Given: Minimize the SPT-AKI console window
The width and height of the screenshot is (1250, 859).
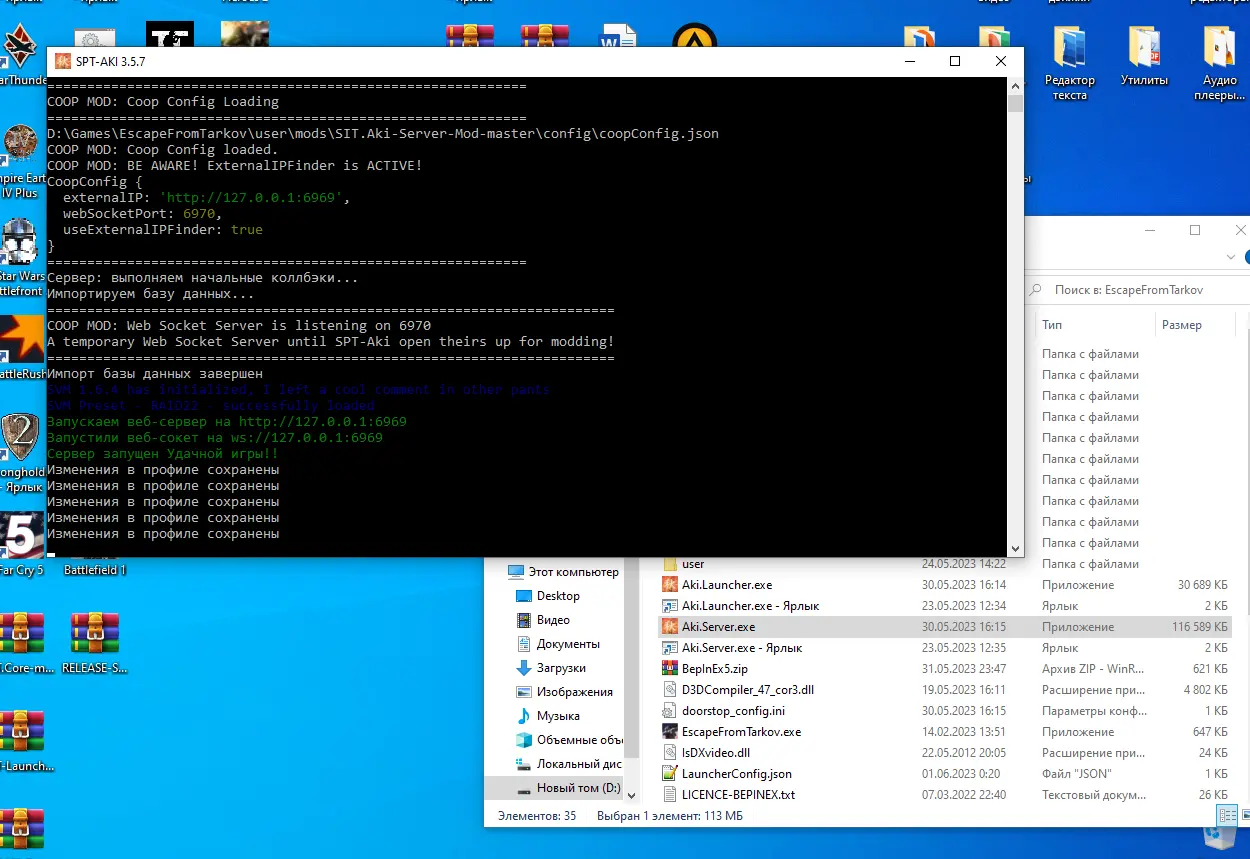Looking at the screenshot, I should pyautogui.click(x=910, y=61).
